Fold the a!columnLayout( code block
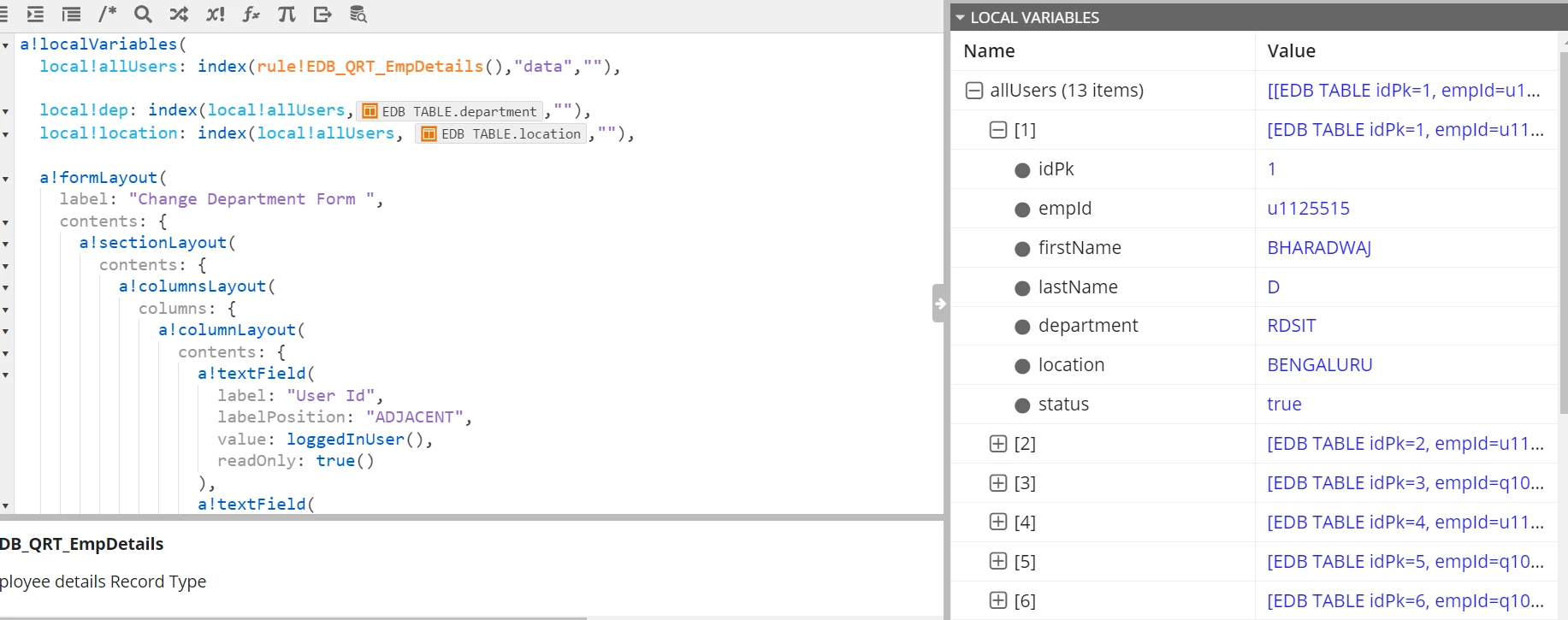 [6, 331]
